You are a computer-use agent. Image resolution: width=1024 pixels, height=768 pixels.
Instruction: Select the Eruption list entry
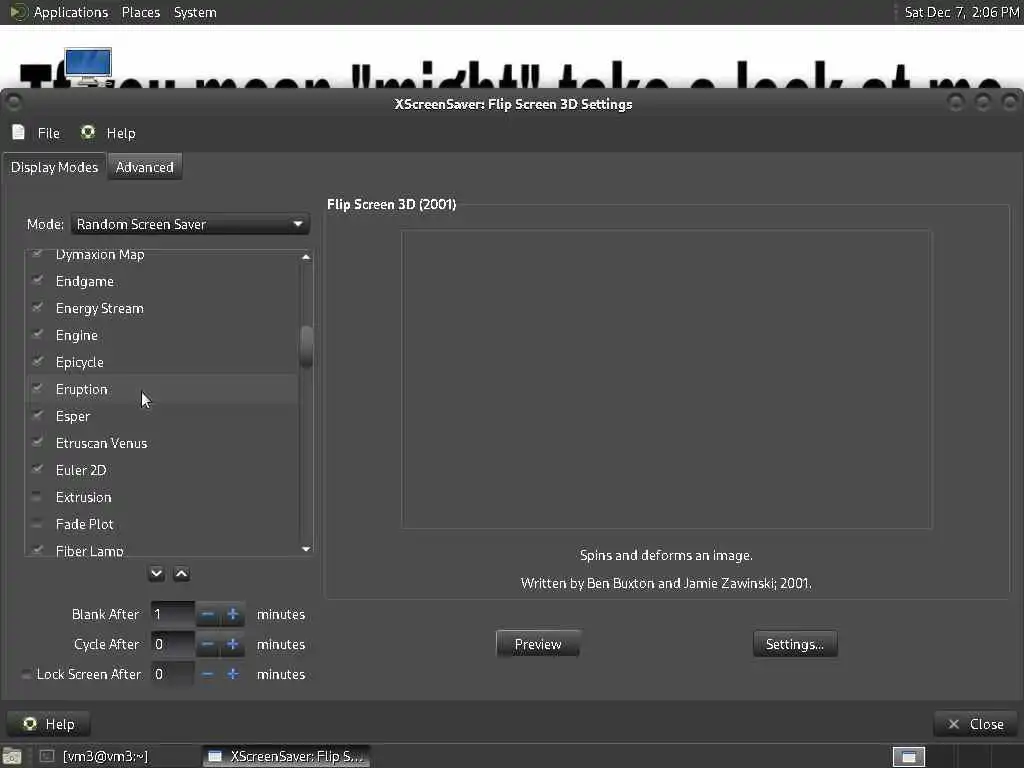[x=163, y=389]
